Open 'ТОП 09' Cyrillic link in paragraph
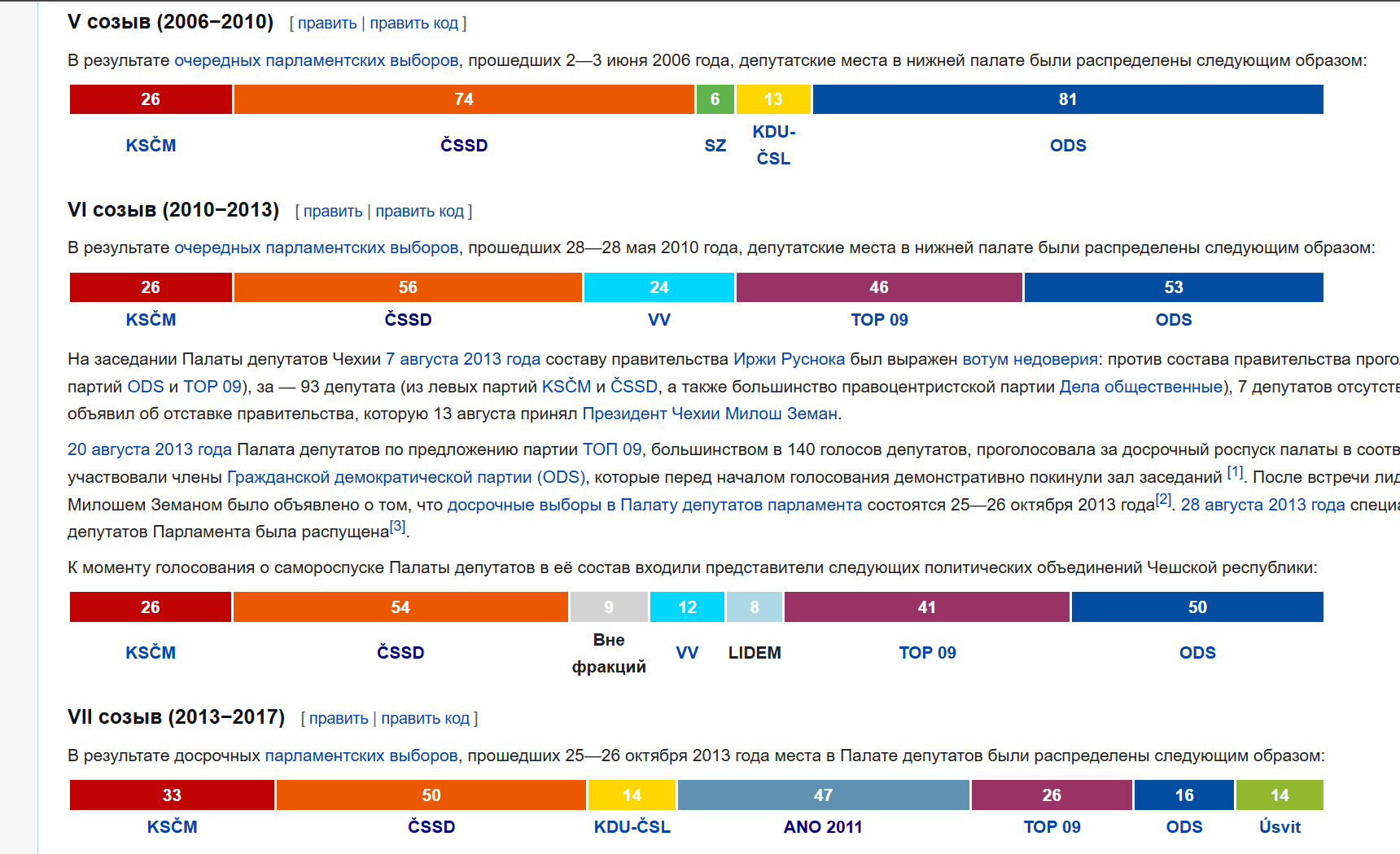The width and height of the screenshot is (1400, 854). [612, 449]
